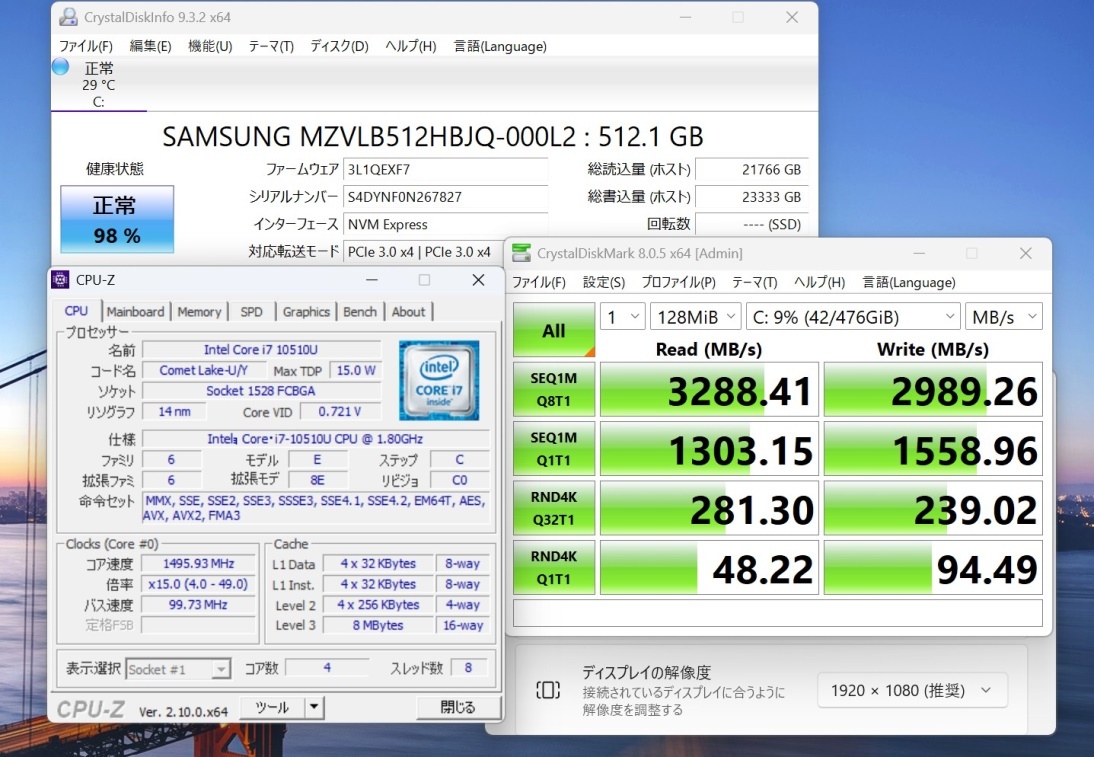Click the 48.22 RND4K Q1T1 read result
1094x757 pixels.
tap(709, 567)
